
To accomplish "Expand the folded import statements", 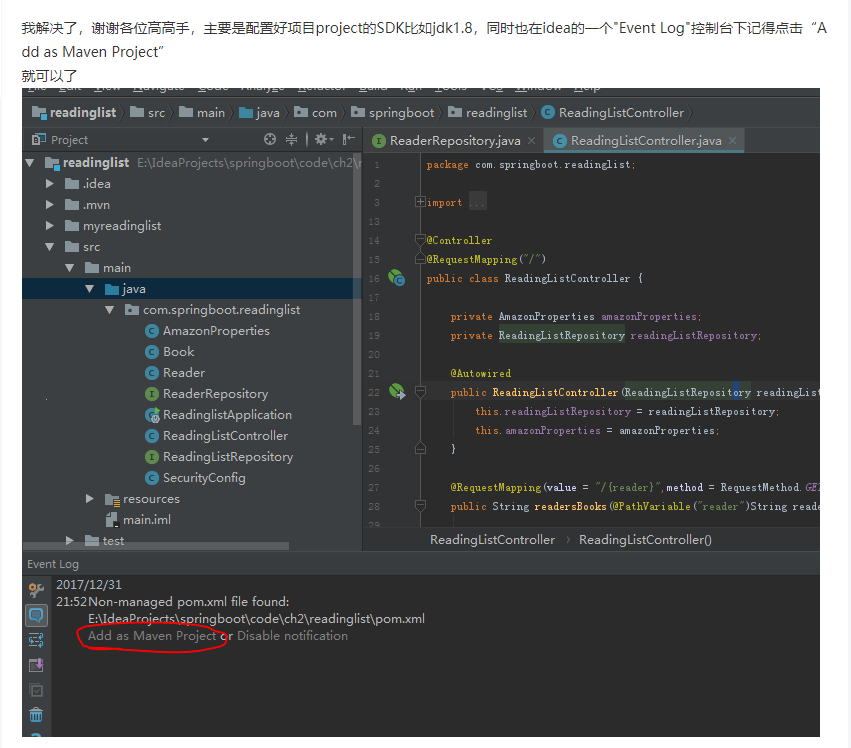I will pos(420,202).
